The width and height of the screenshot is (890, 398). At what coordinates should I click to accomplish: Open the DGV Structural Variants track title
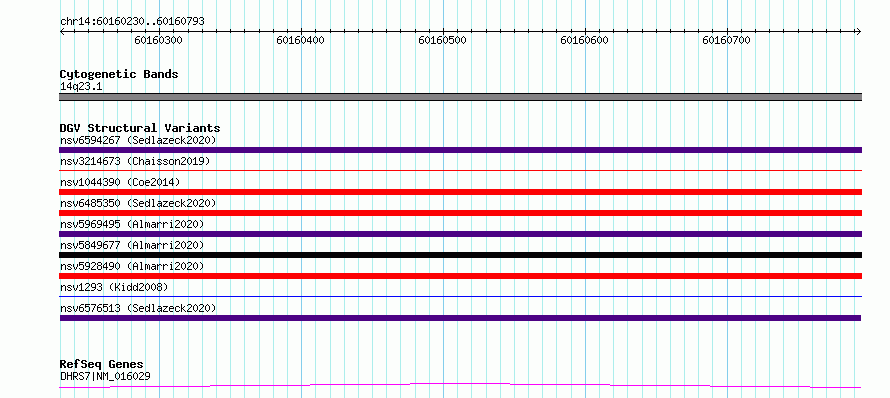coord(140,128)
